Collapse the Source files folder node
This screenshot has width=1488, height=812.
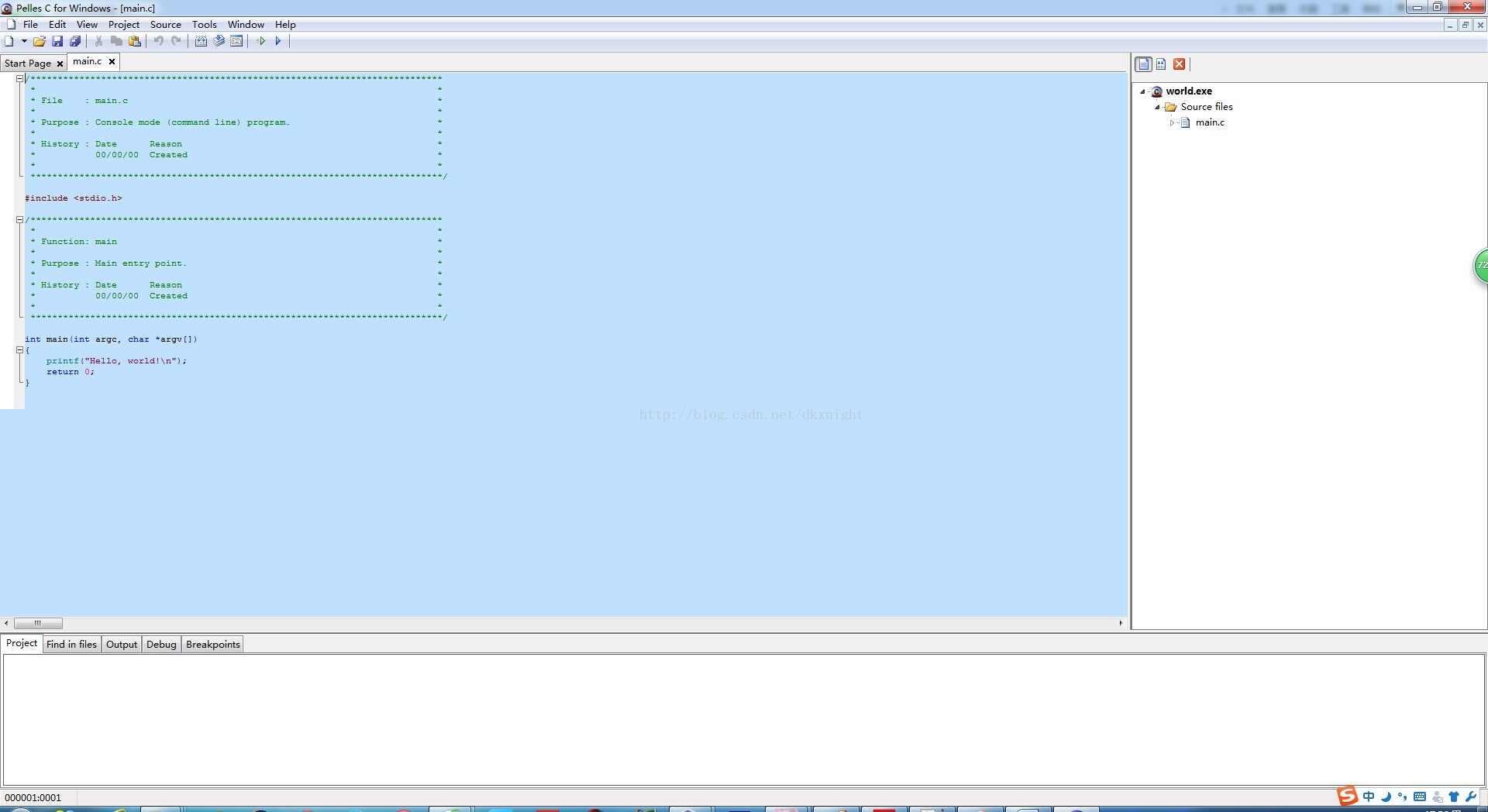point(1157,107)
